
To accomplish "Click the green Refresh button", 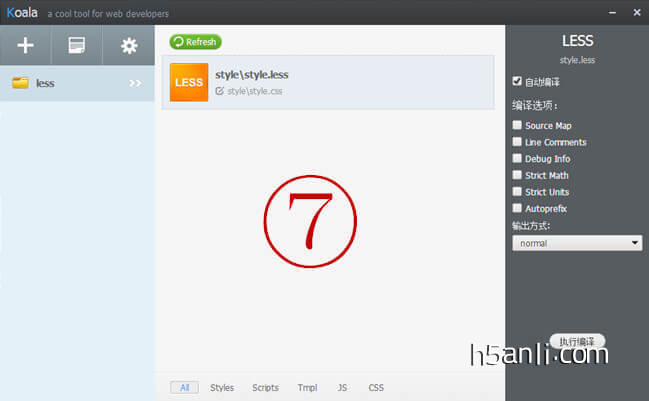I will (195, 42).
